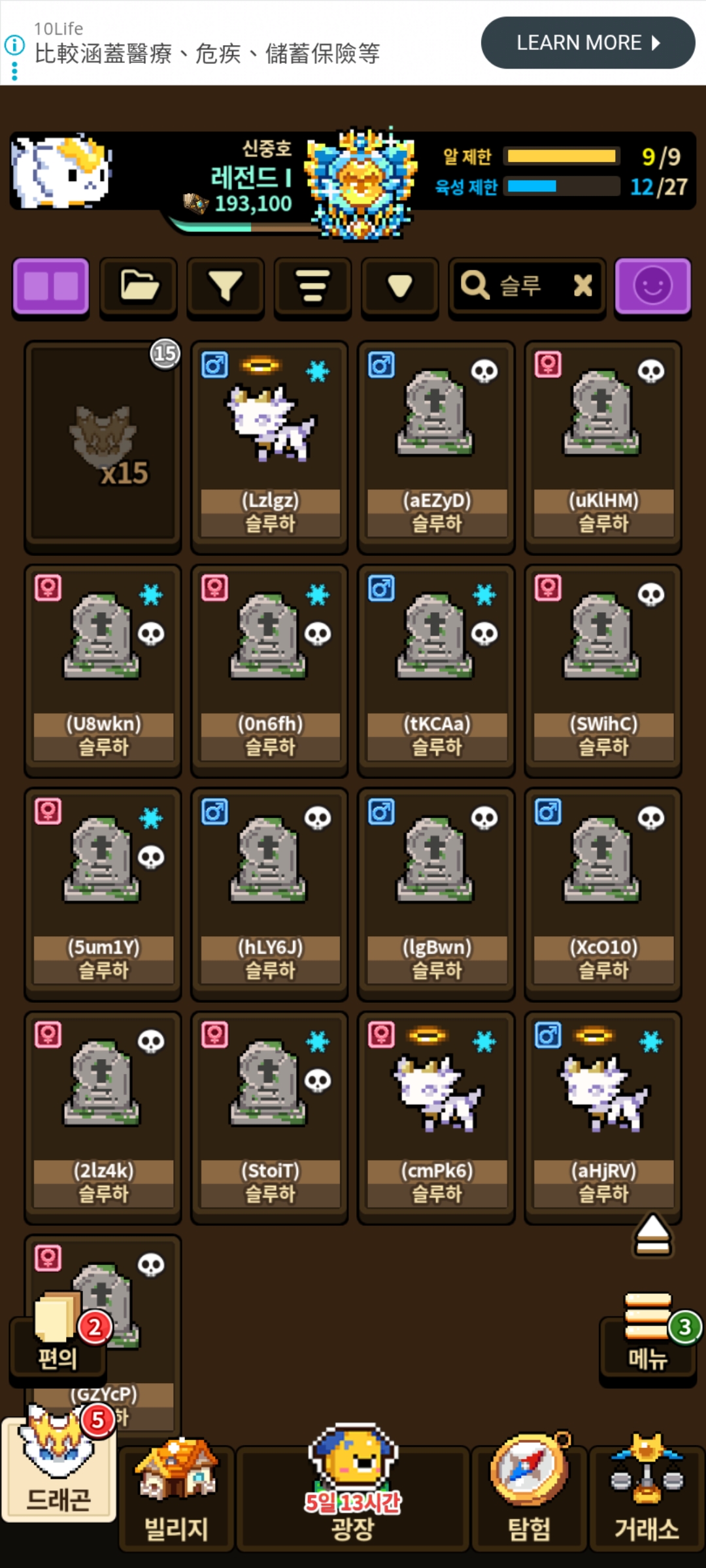Clear the search text with X
Screen dimensions: 706x1568
pos(582,286)
